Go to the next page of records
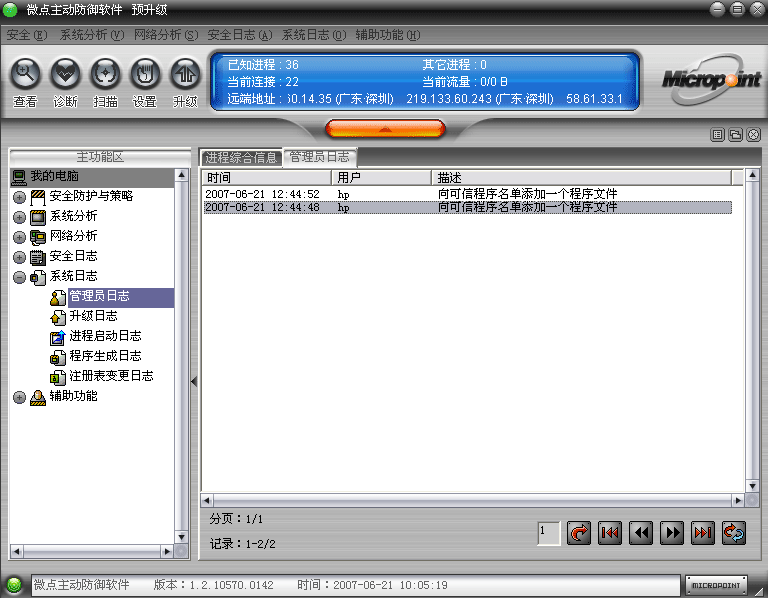 coord(672,533)
